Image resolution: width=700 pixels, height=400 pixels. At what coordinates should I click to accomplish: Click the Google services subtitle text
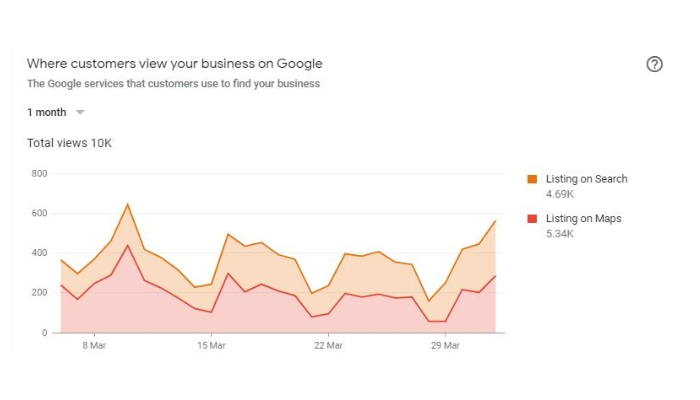pos(173,84)
